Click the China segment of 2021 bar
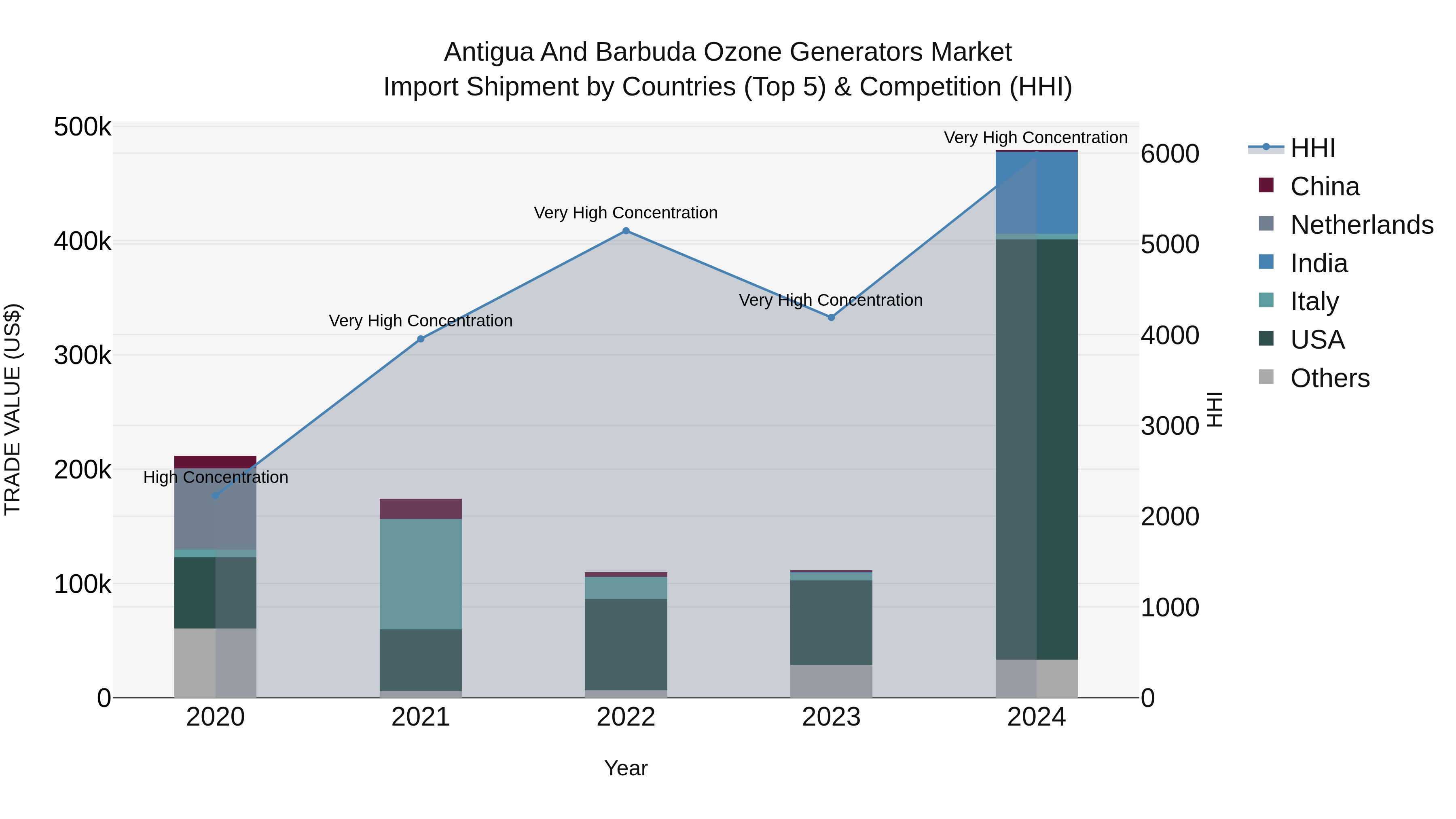 (421, 509)
